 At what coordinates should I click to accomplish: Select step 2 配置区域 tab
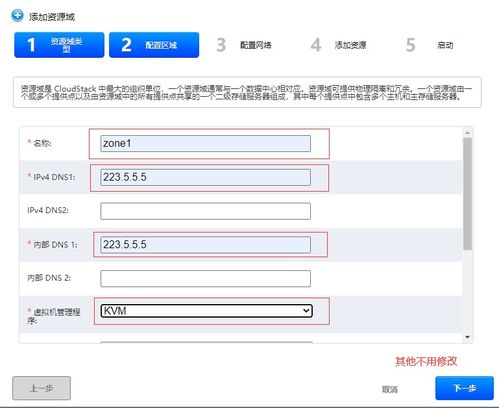[x=154, y=45]
